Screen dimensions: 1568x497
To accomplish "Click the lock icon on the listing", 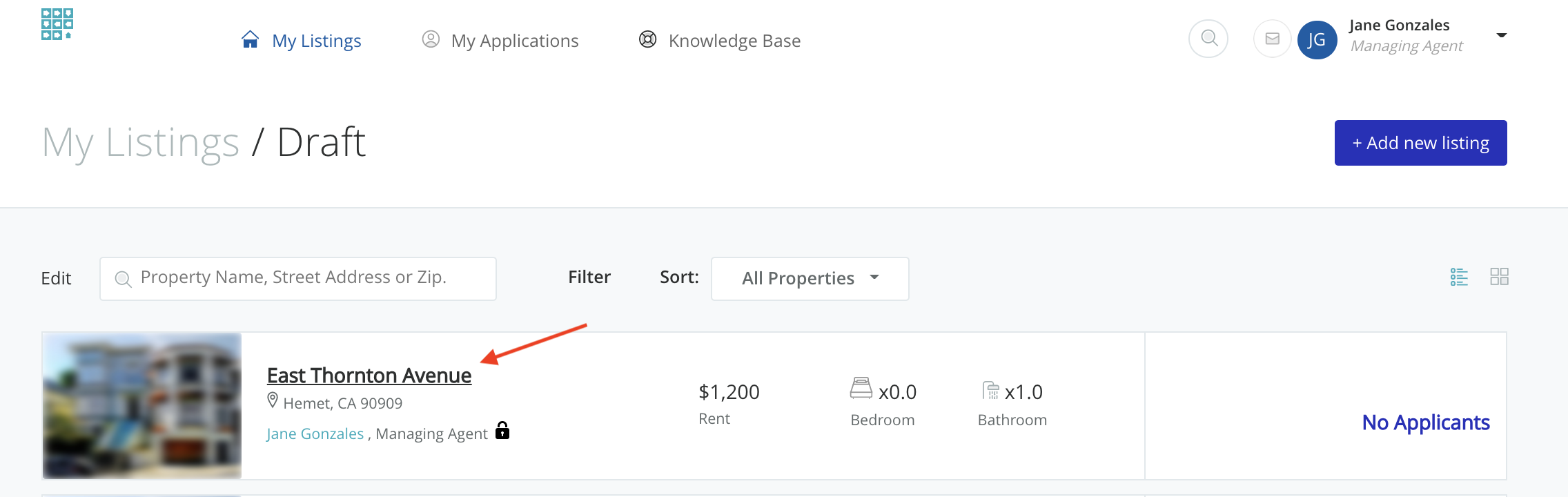I will (502, 431).
